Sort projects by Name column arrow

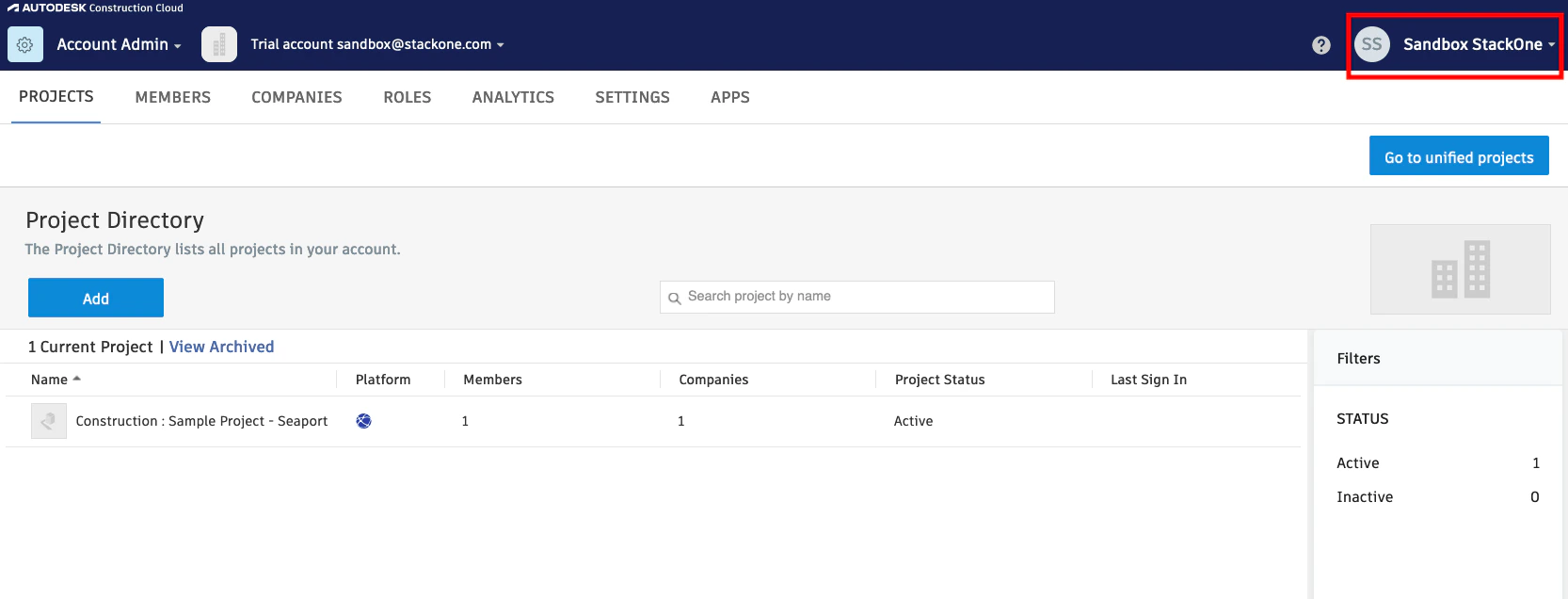(77, 379)
